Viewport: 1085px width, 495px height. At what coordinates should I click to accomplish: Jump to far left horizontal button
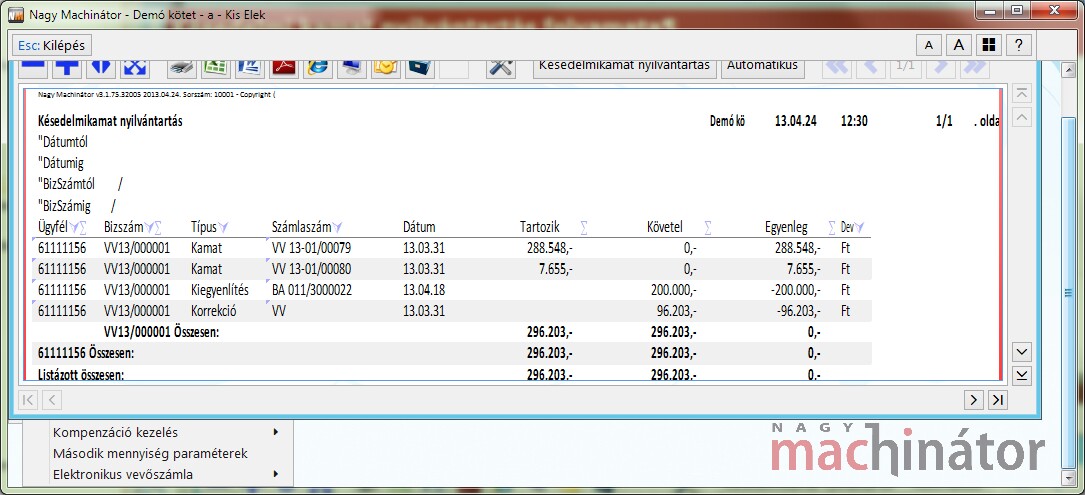point(28,399)
